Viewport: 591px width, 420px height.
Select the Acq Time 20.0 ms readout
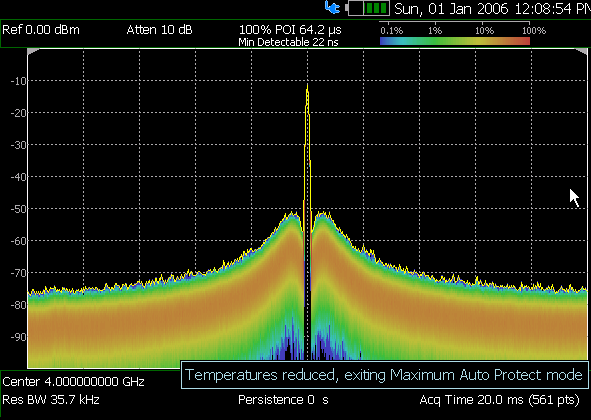coord(499,400)
